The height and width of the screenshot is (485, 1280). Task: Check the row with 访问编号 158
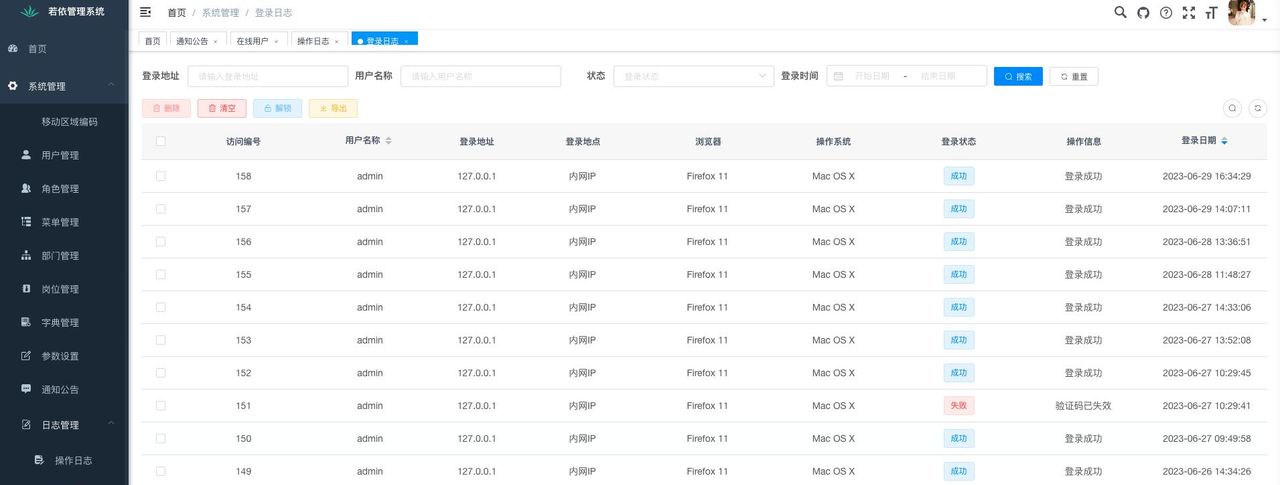[x=160, y=176]
